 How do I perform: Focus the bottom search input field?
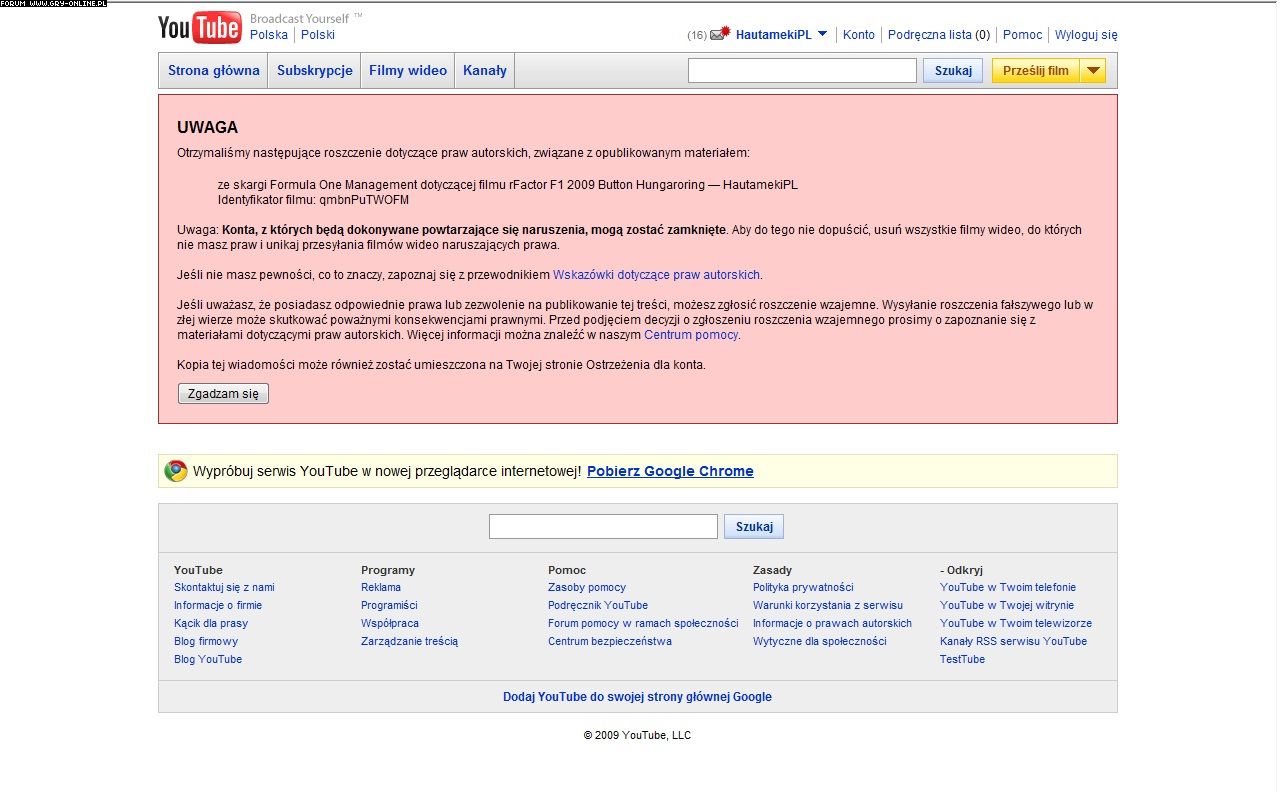(603, 526)
